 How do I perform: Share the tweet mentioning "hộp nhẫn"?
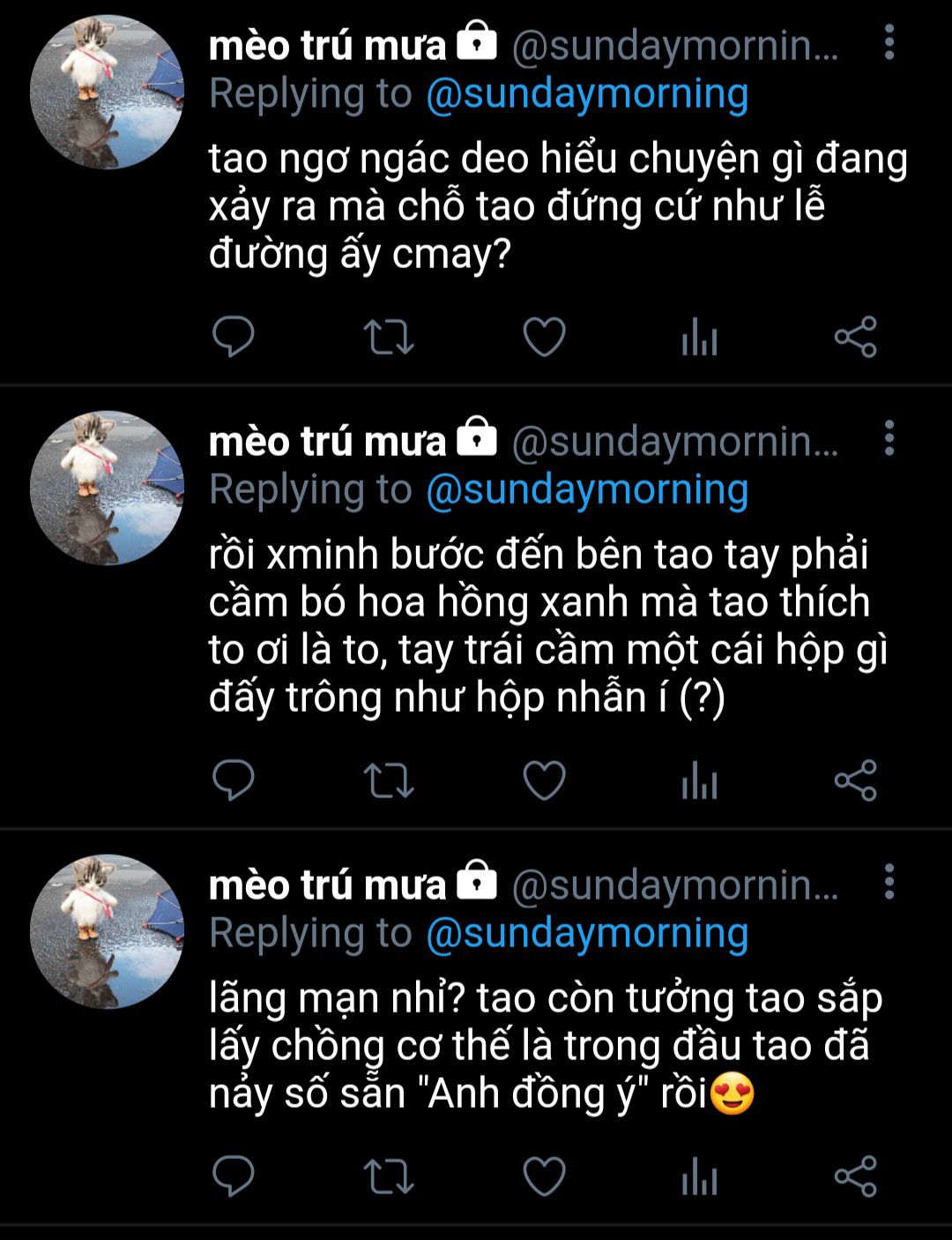(855, 780)
